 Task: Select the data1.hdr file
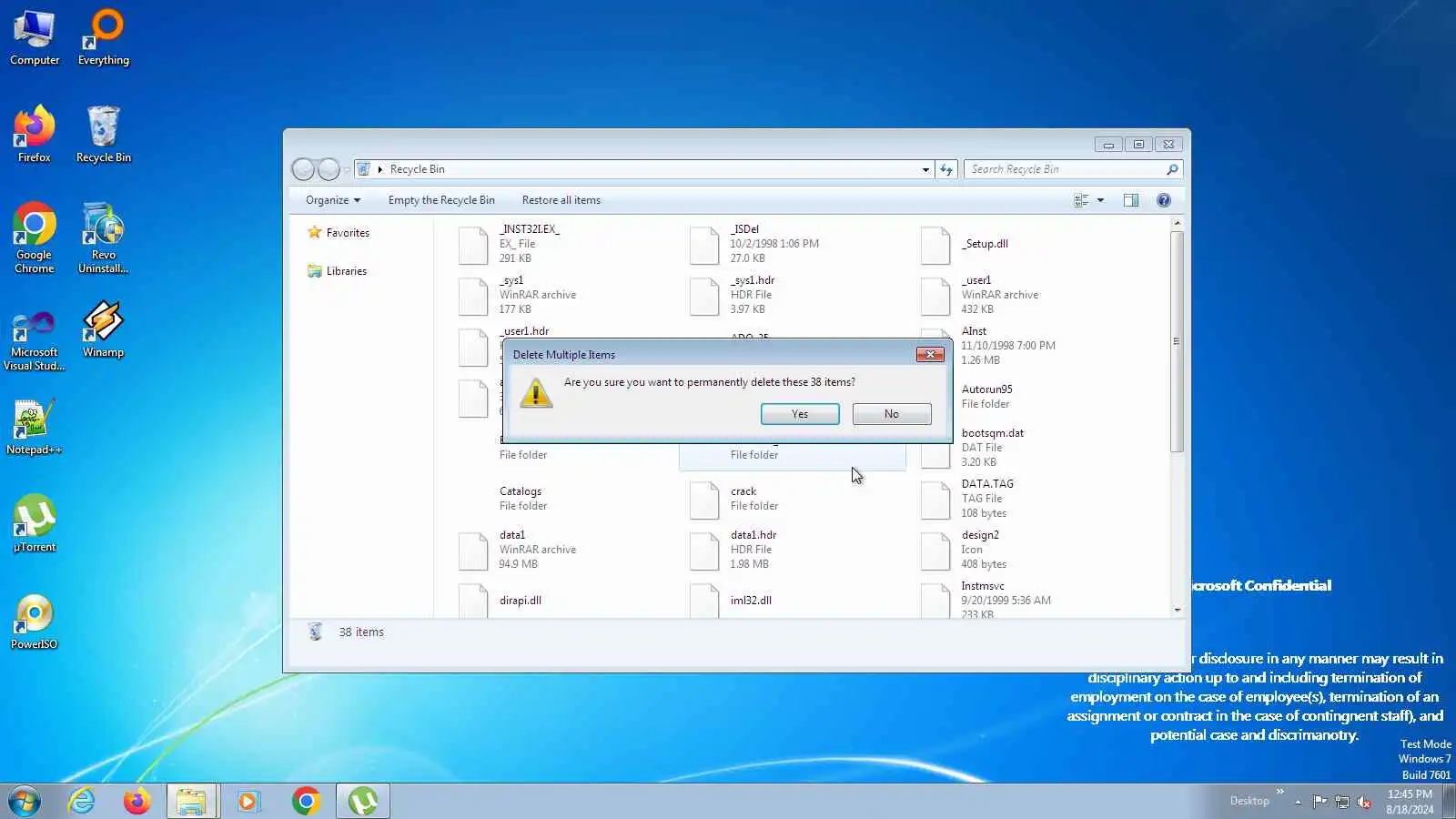click(x=792, y=550)
